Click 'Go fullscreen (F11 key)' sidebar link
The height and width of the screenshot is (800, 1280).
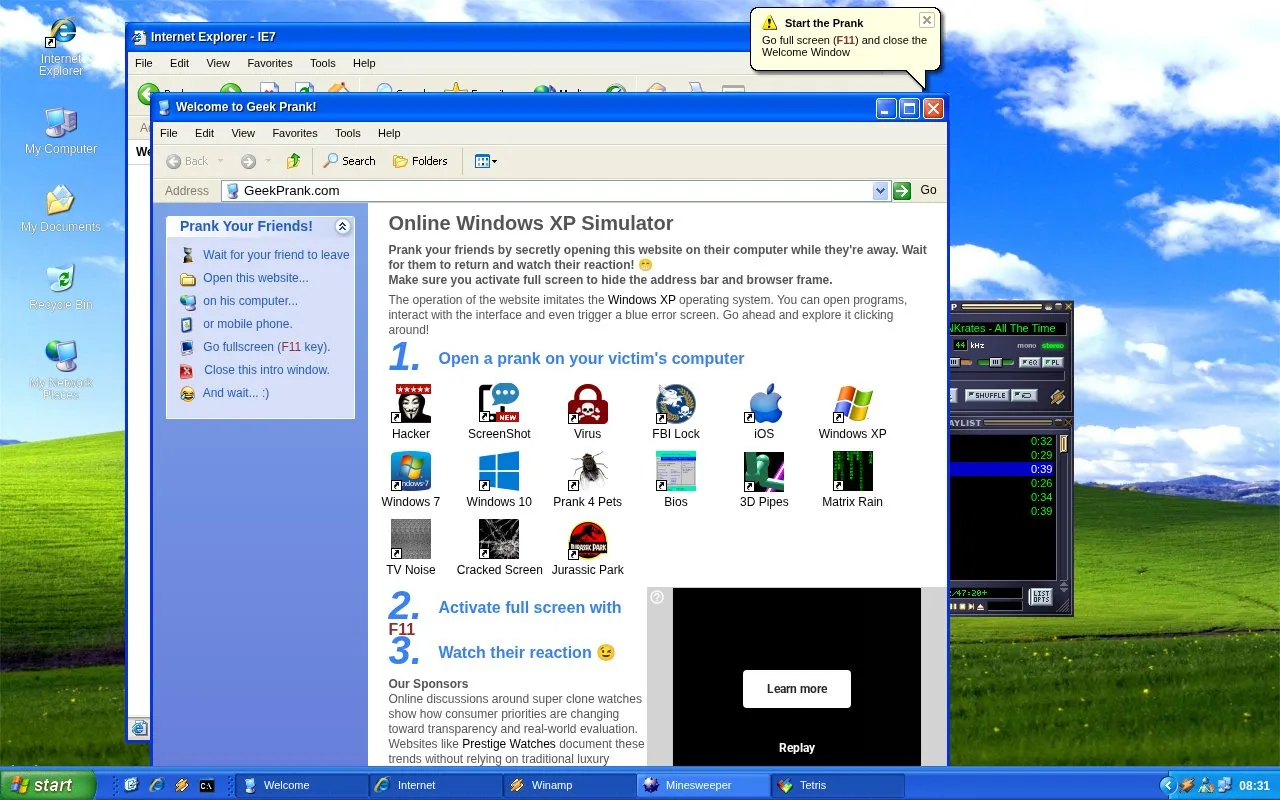click(x=266, y=347)
